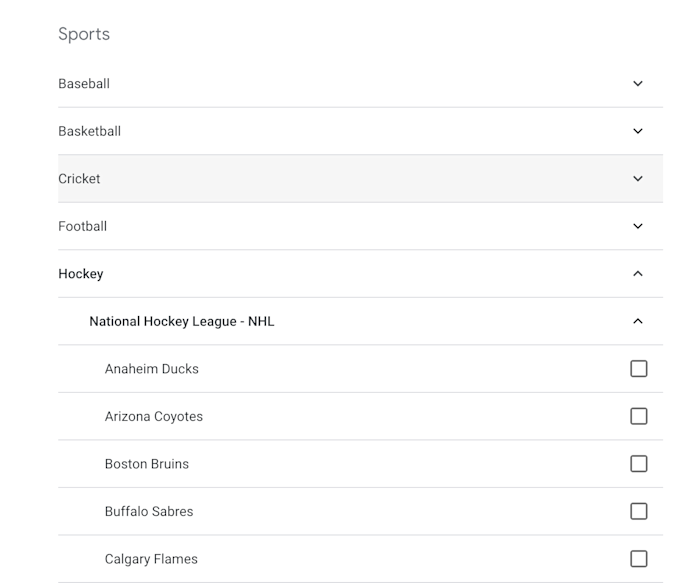Viewport: 700px width, 583px height.
Task: Click the Hockey category label
Action: point(81,274)
